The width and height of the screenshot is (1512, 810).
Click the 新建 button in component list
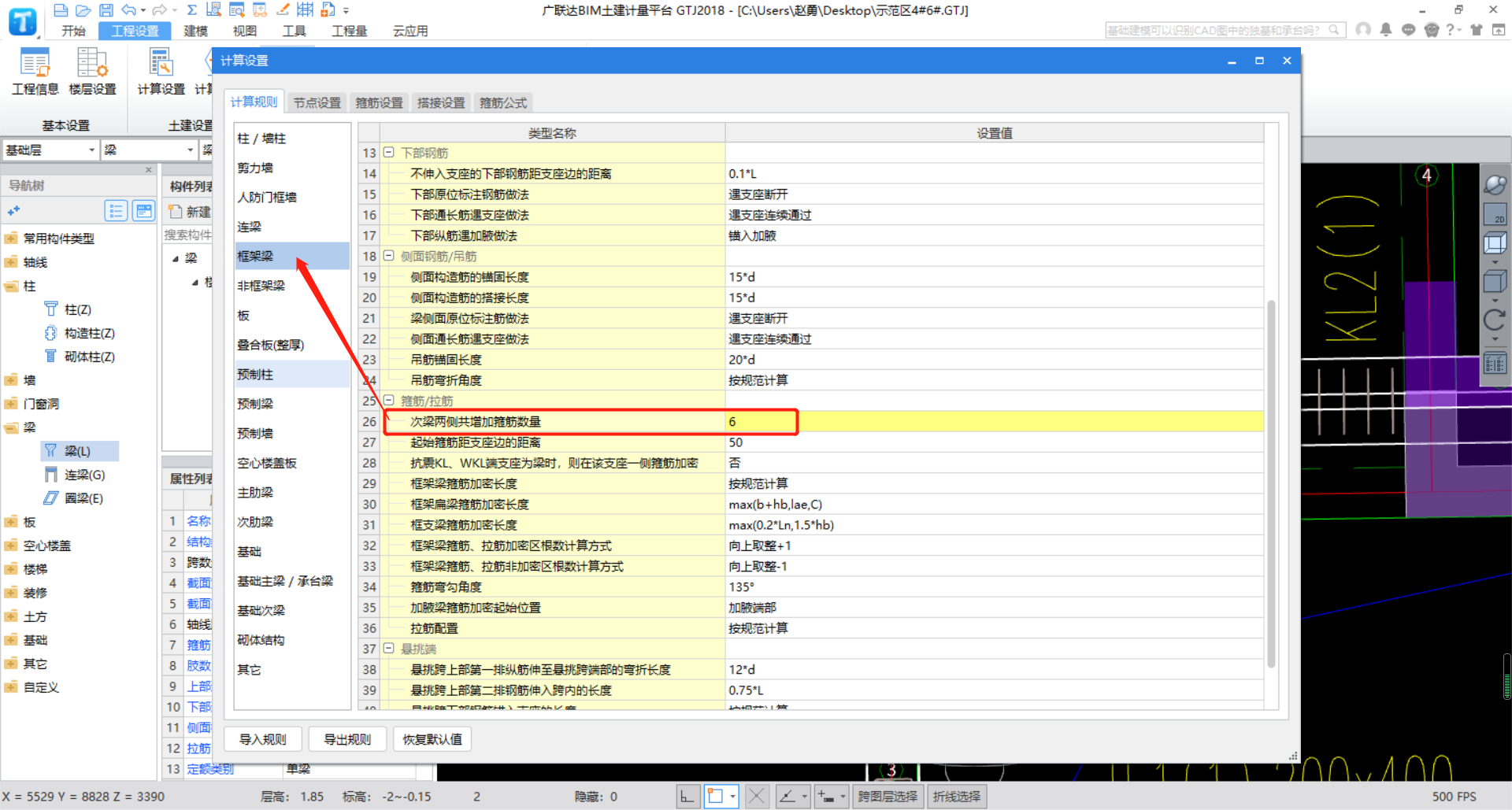[x=190, y=212]
